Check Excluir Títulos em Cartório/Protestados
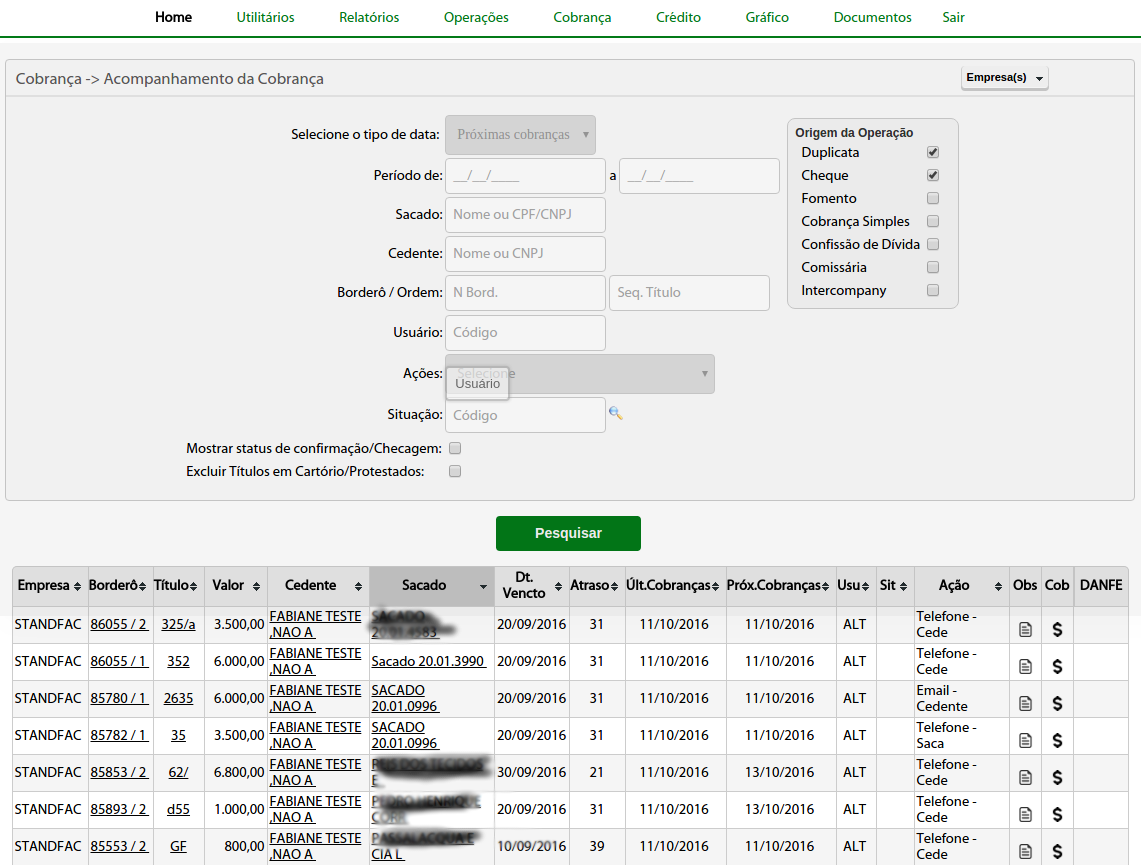The image size is (1141, 865). [455, 471]
